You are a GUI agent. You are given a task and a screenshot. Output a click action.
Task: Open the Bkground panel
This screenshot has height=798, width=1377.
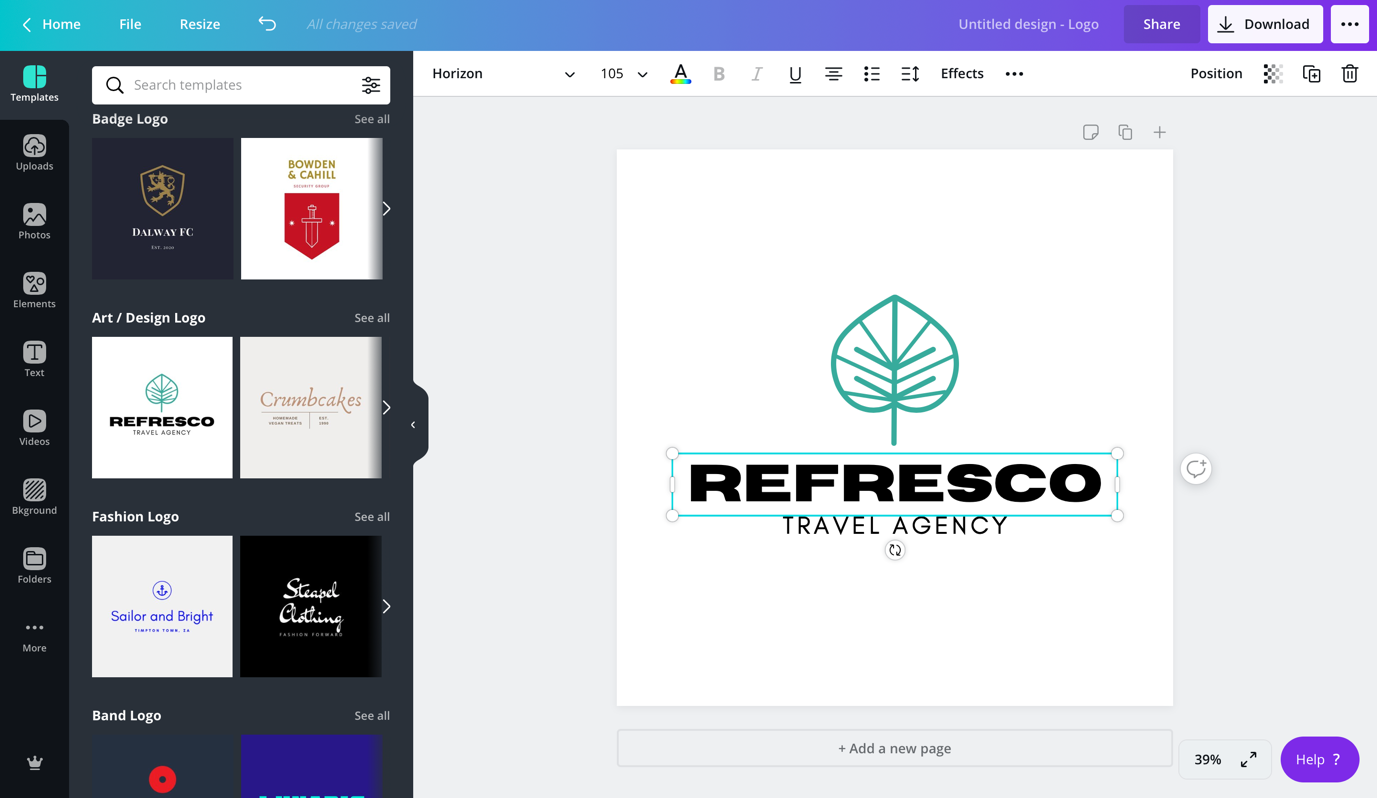tap(34, 498)
